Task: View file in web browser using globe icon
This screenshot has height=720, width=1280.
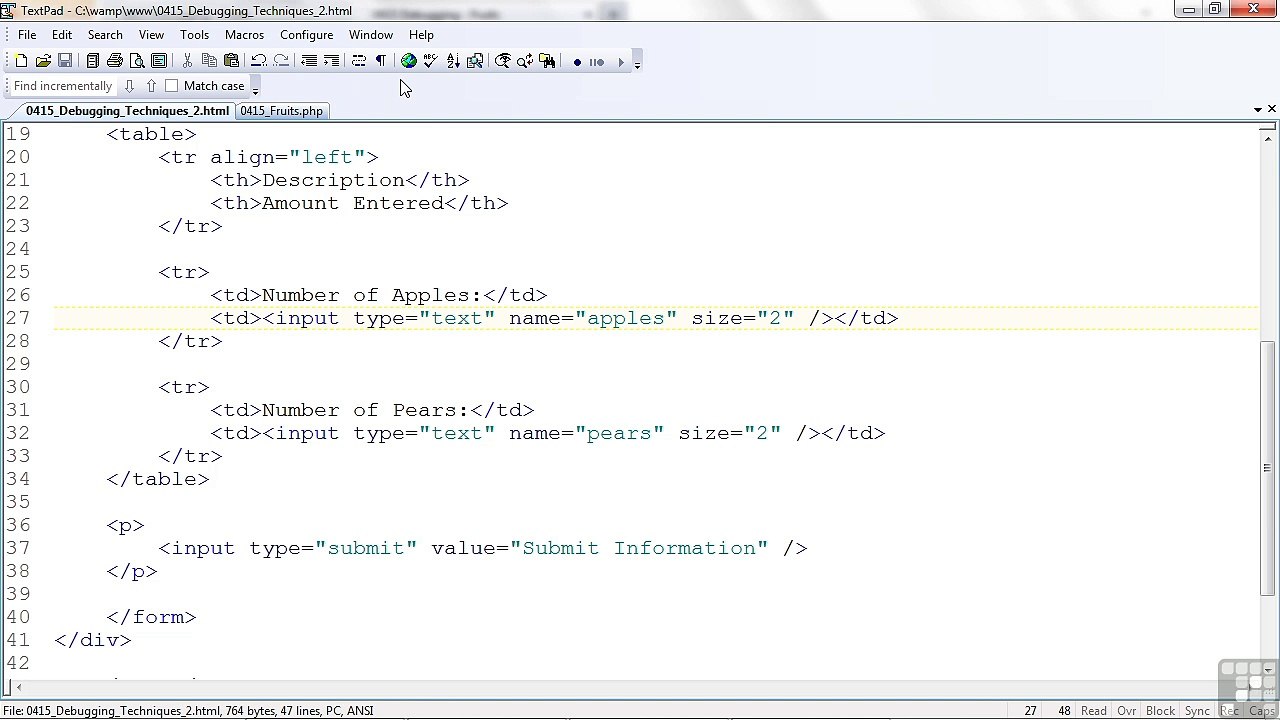Action: point(409,62)
